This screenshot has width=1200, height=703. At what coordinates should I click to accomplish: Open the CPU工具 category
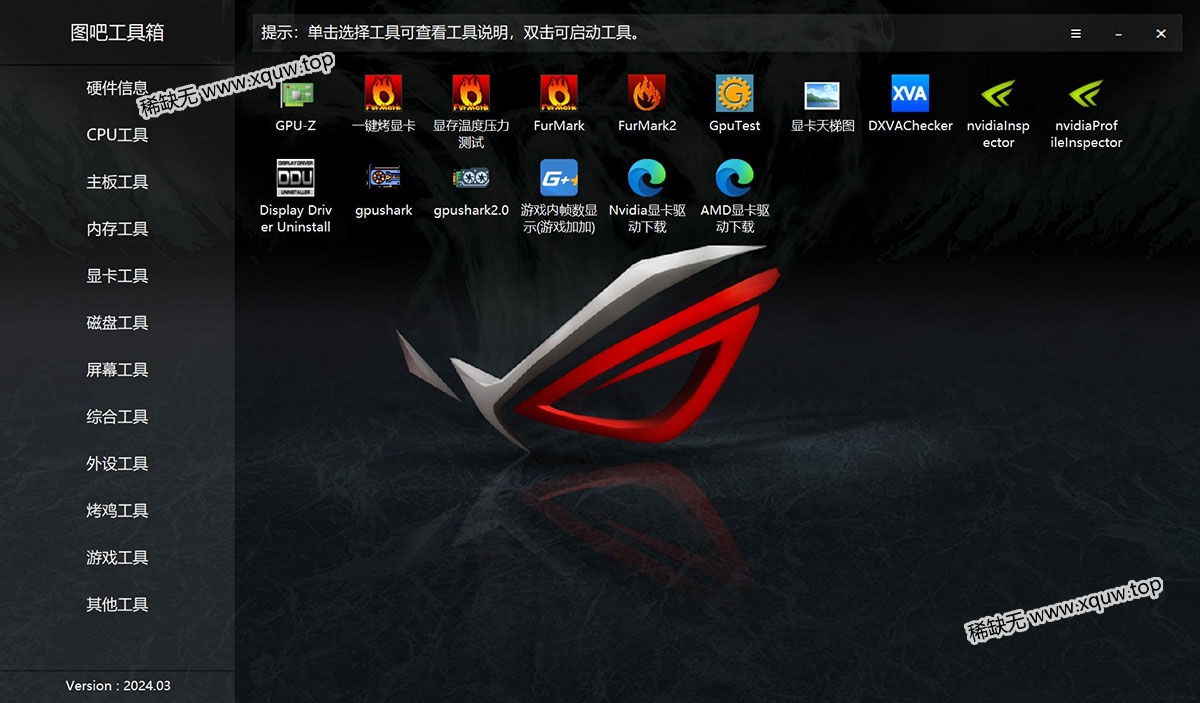(117, 135)
